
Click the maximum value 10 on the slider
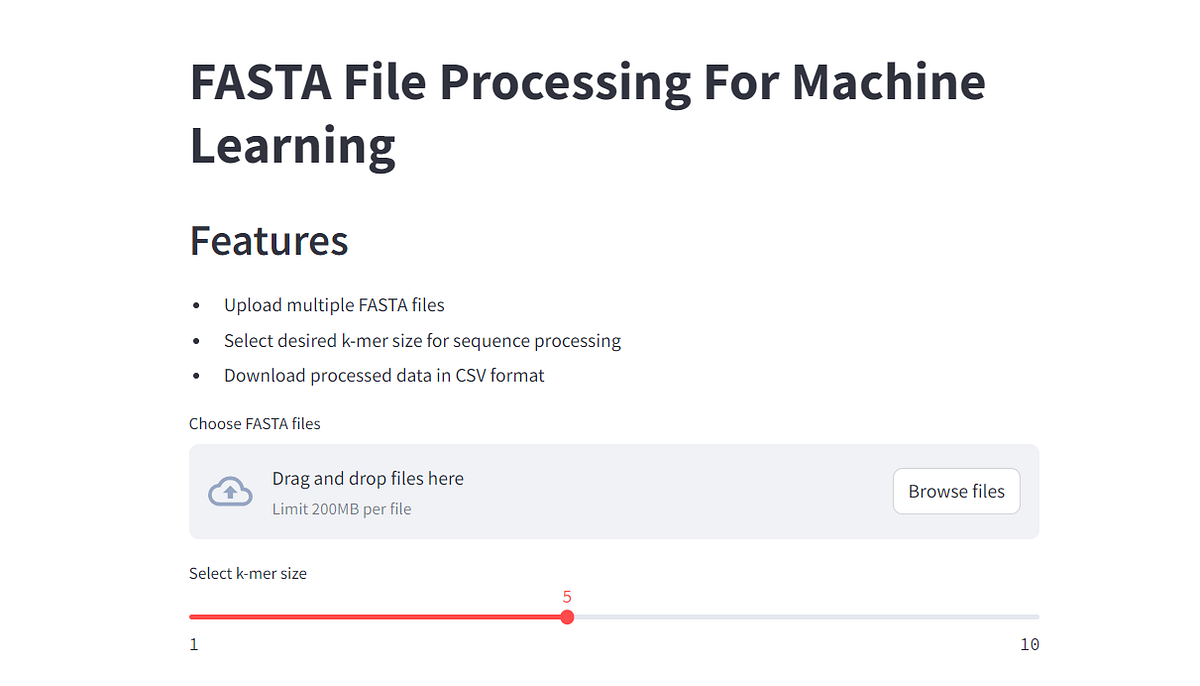(1029, 644)
